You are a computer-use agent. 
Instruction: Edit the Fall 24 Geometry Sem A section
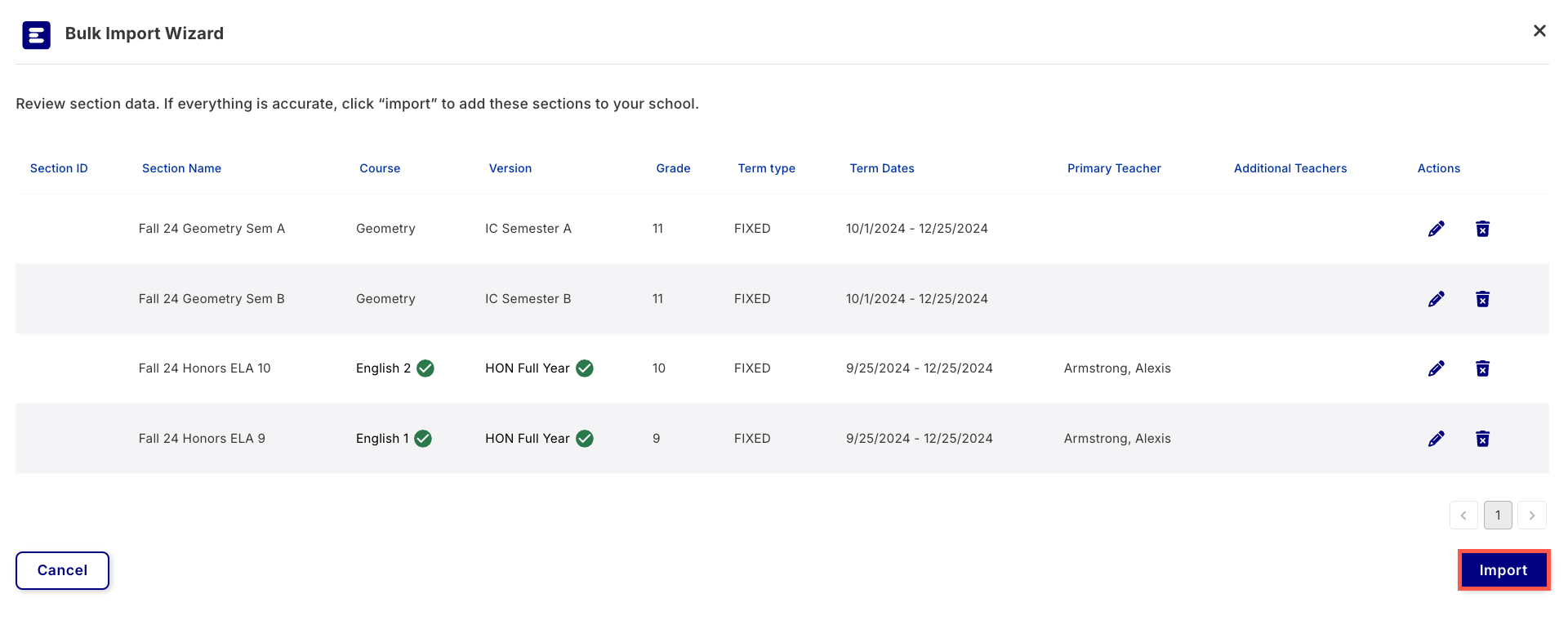[x=1436, y=229]
